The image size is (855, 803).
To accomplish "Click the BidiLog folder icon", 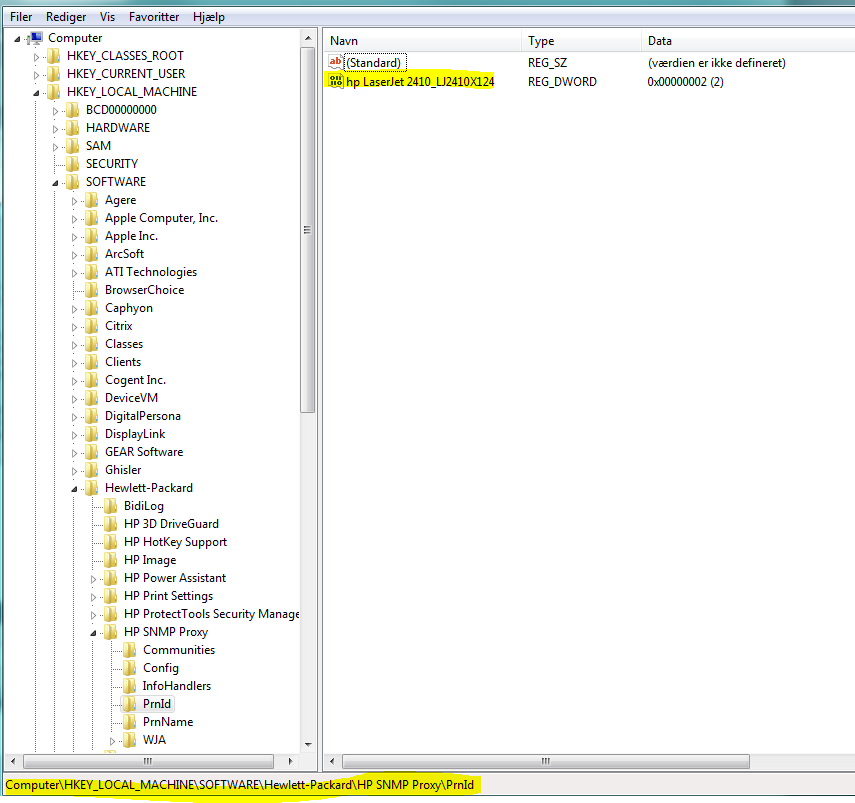I will coord(111,505).
